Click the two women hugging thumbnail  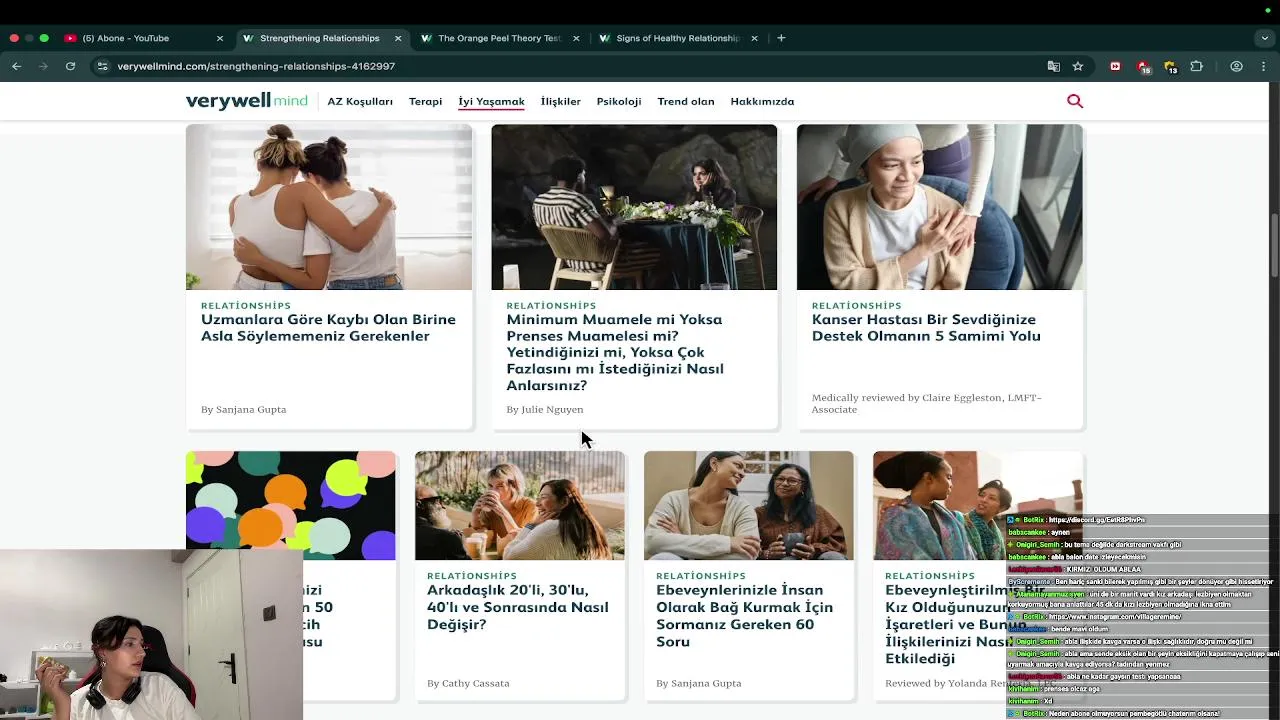(x=329, y=207)
